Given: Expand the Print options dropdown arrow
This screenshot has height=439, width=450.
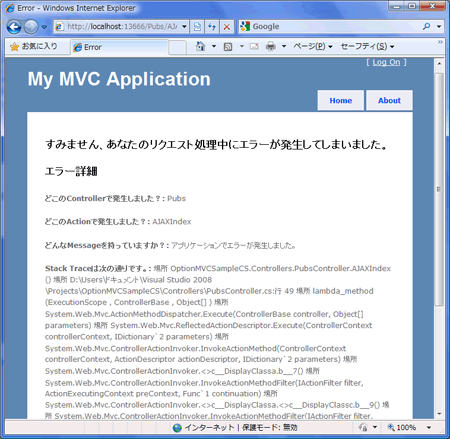Looking at the screenshot, I should 284,46.
